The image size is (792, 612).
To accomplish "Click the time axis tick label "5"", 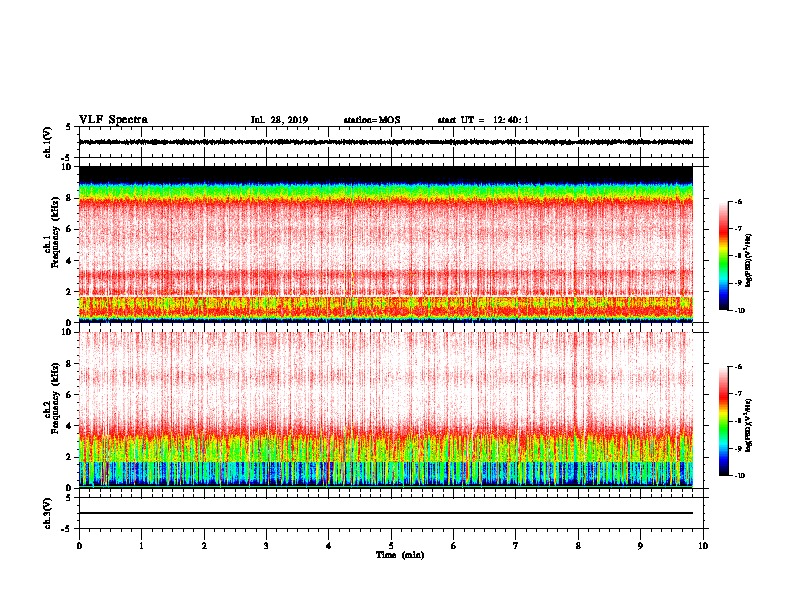I will (x=391, y=546).
